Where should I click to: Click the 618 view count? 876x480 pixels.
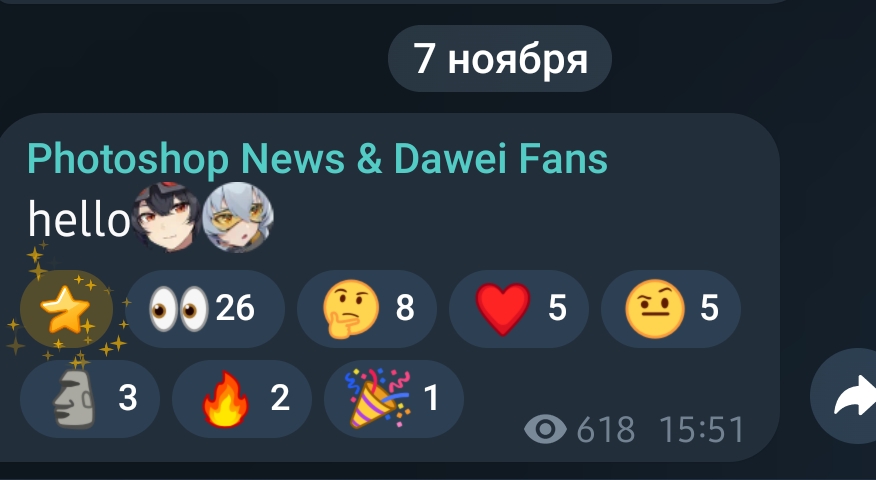[606, 430]
